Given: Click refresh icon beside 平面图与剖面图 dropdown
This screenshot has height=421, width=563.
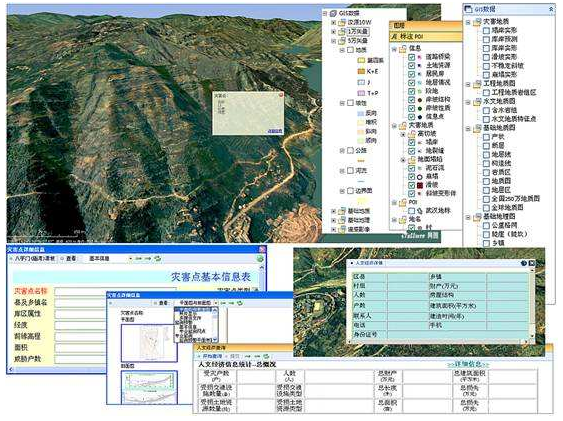Looking at the screenshot, I should pos(239,303).
